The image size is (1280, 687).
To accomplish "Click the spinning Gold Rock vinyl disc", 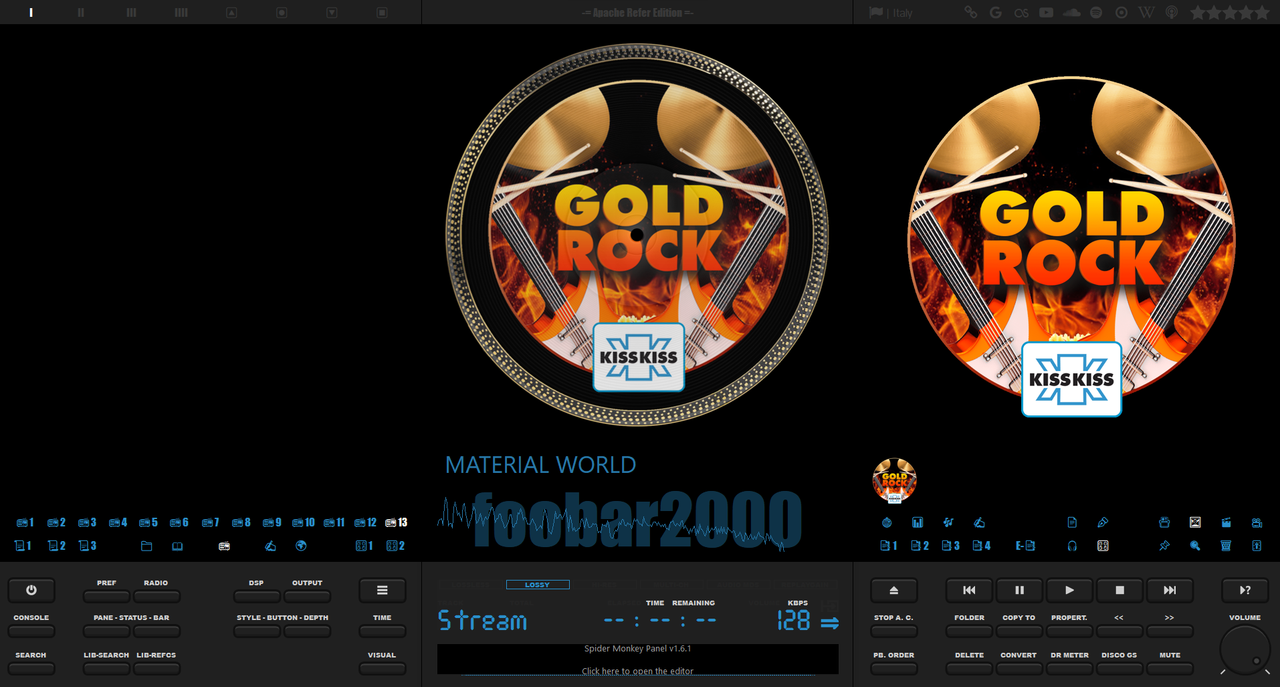I will [637, 233].
